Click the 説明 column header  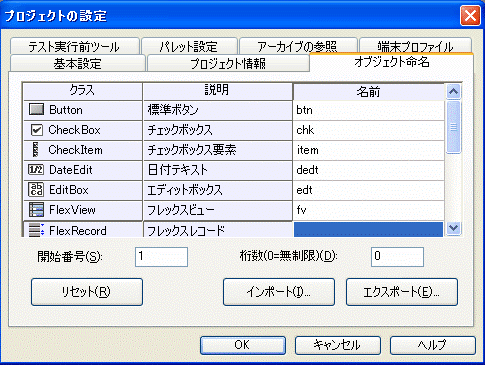[217, 91]
